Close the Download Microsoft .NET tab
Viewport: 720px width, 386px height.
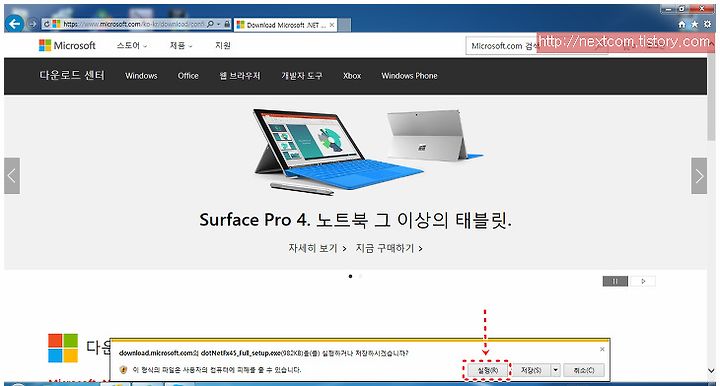(x=332, y=25)
